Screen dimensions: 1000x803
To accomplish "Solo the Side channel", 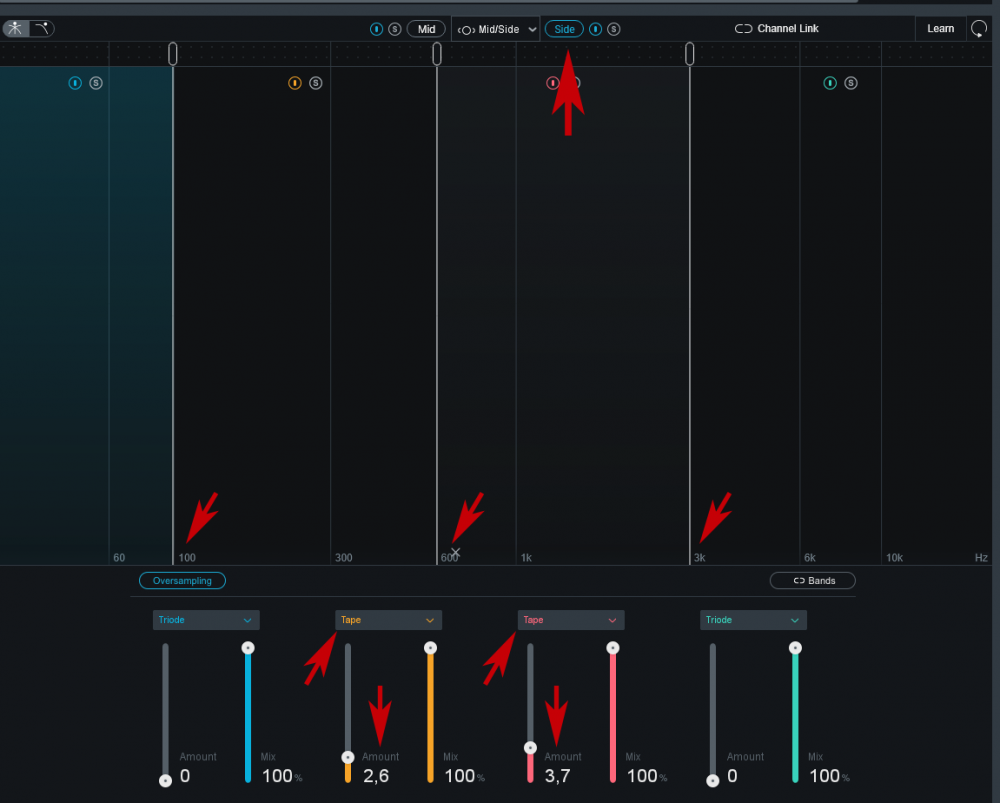I will point(614,29).
